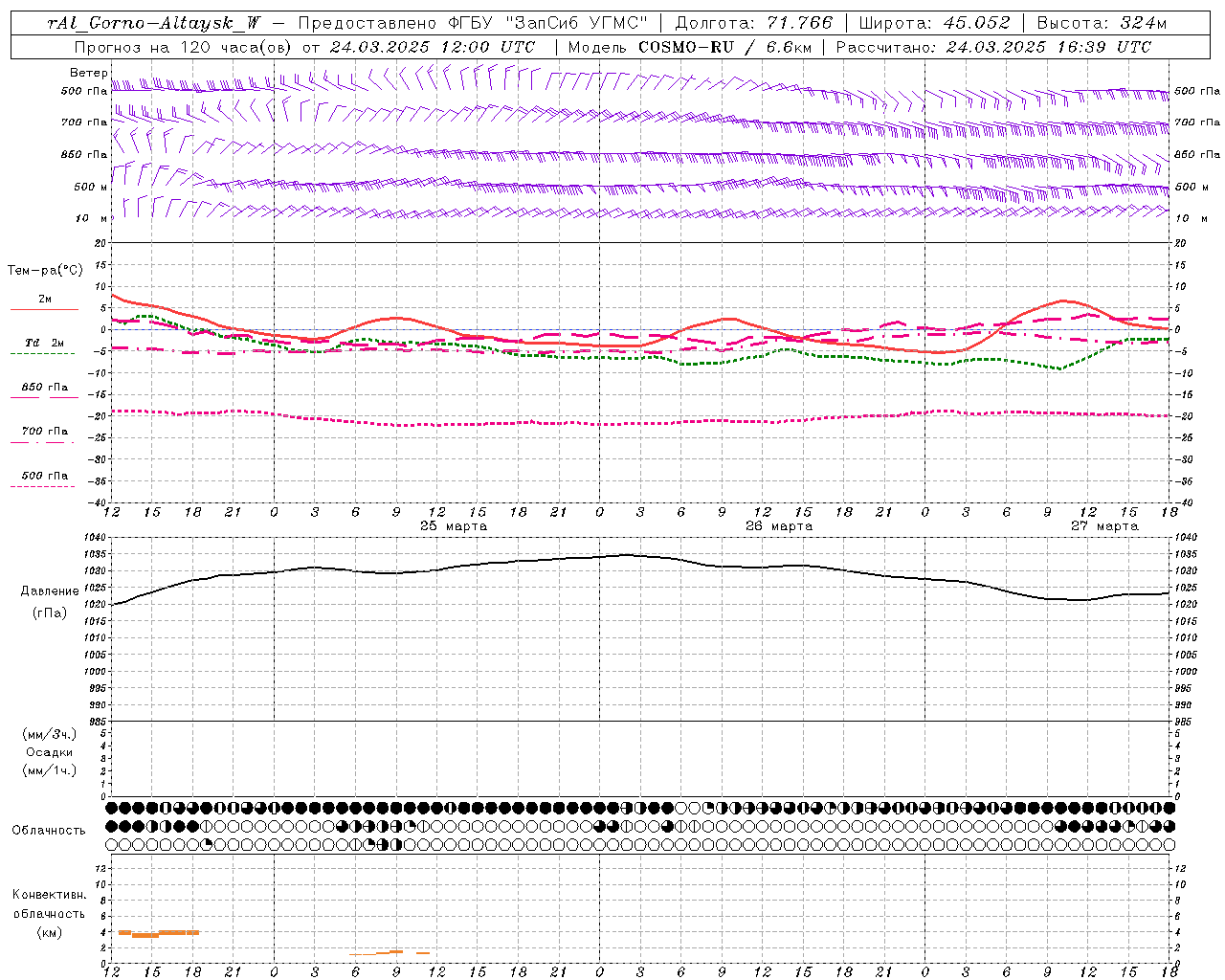Click right '10 м' wind level label
1225x980 pixels.
point(1192,218)
